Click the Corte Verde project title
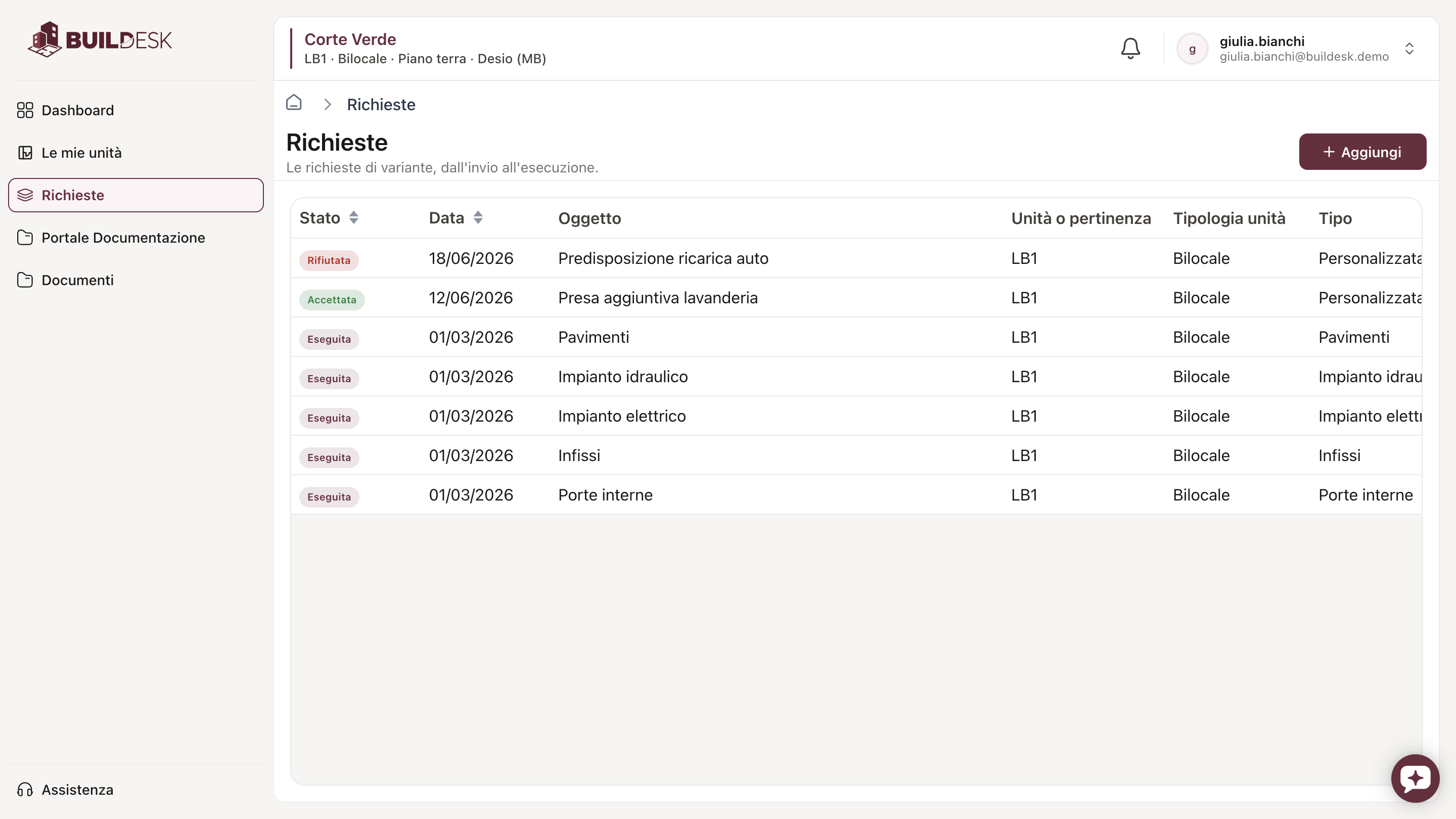This screenshot has height=819, width=1456. (350, 39)
